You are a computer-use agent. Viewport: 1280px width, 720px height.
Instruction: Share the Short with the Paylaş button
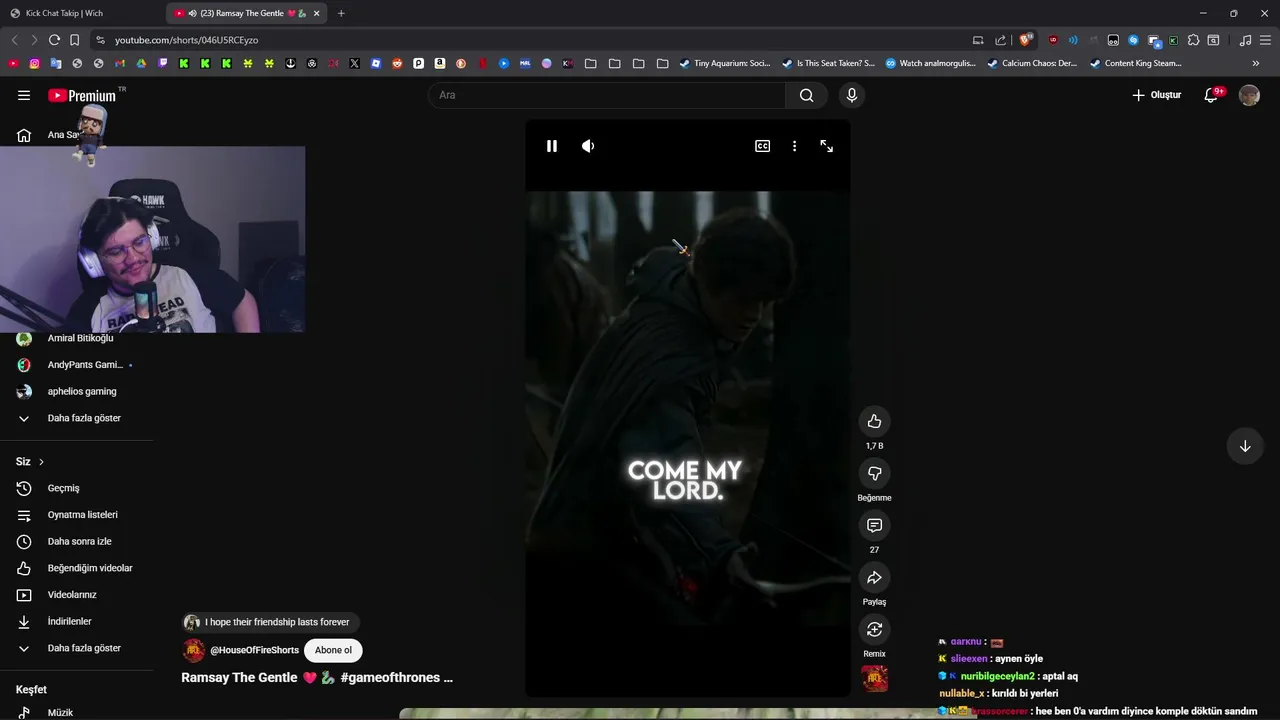(x=874, y=577)
